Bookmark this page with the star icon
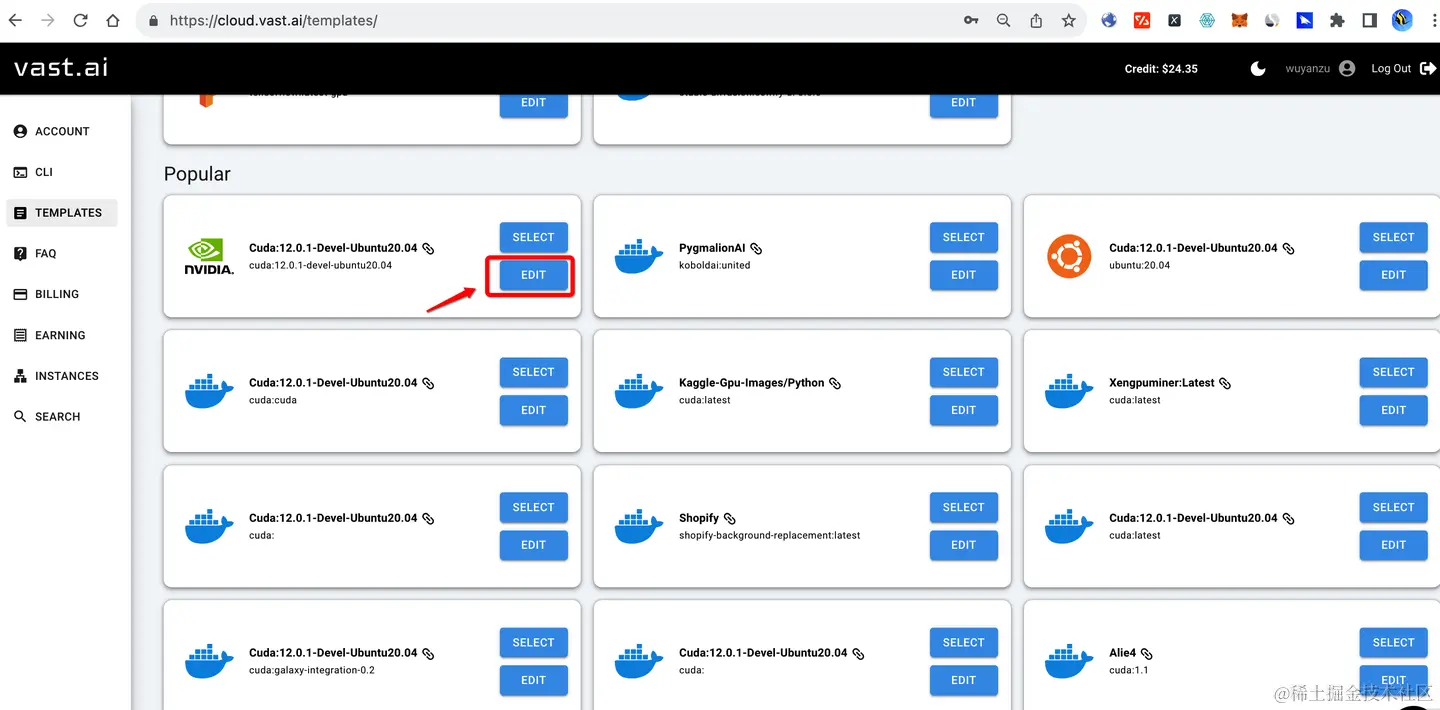The height and width of the screenshot is (710, 1440). coord(1068,20)
